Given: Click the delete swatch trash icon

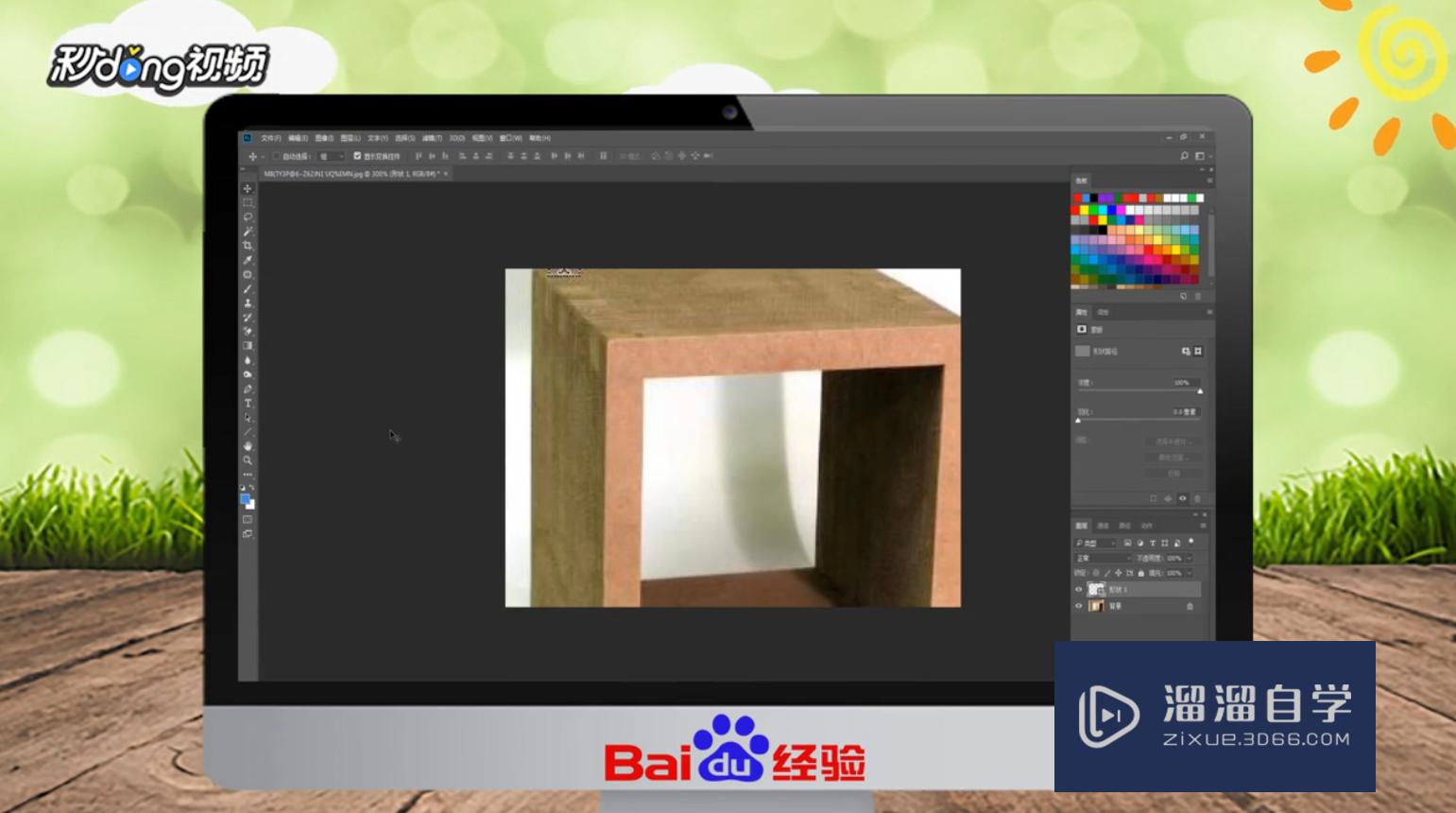Looking at the screenshot, I should click(1198, 296).
